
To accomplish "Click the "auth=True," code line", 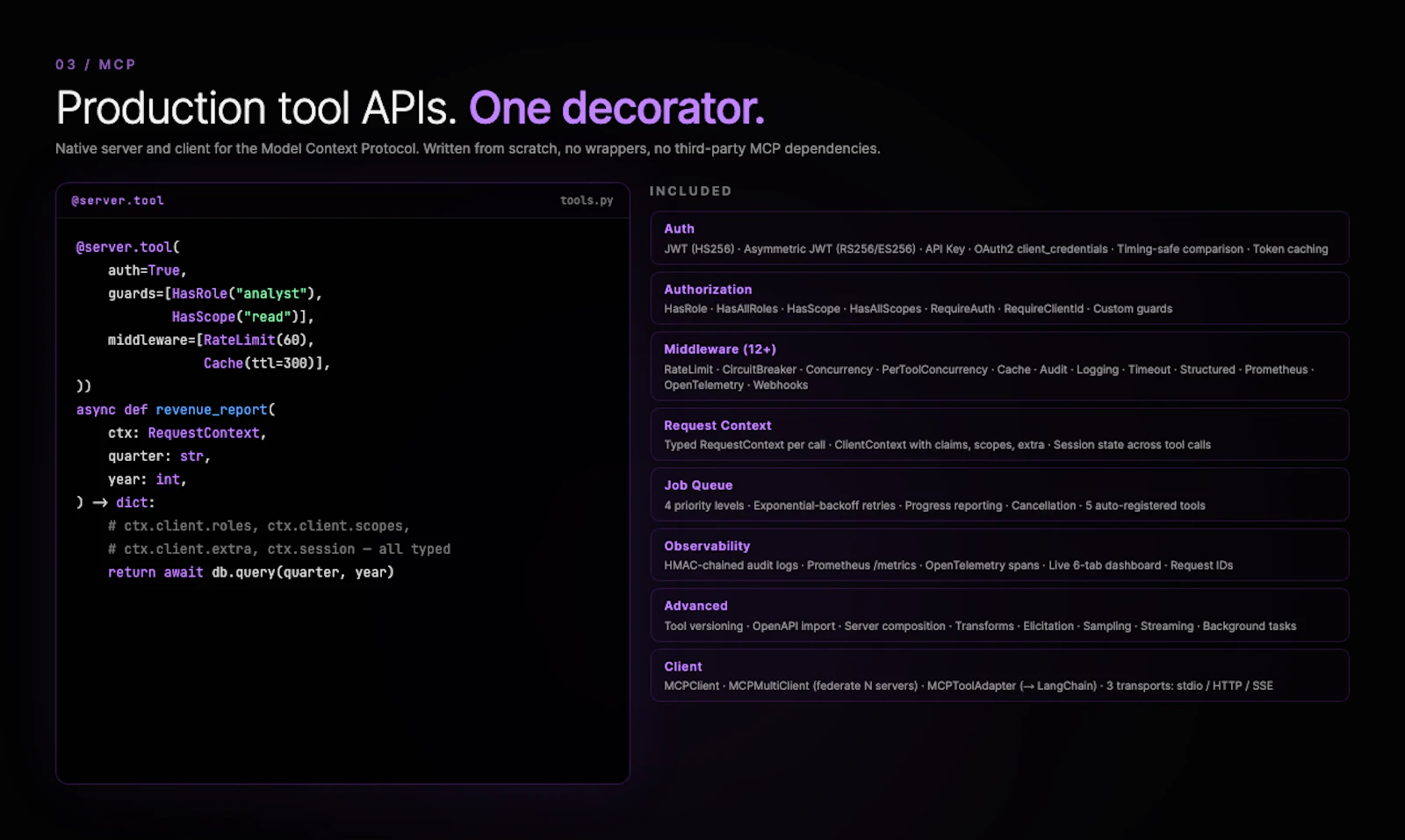I will pyautogui.click(x=148, y=270).
